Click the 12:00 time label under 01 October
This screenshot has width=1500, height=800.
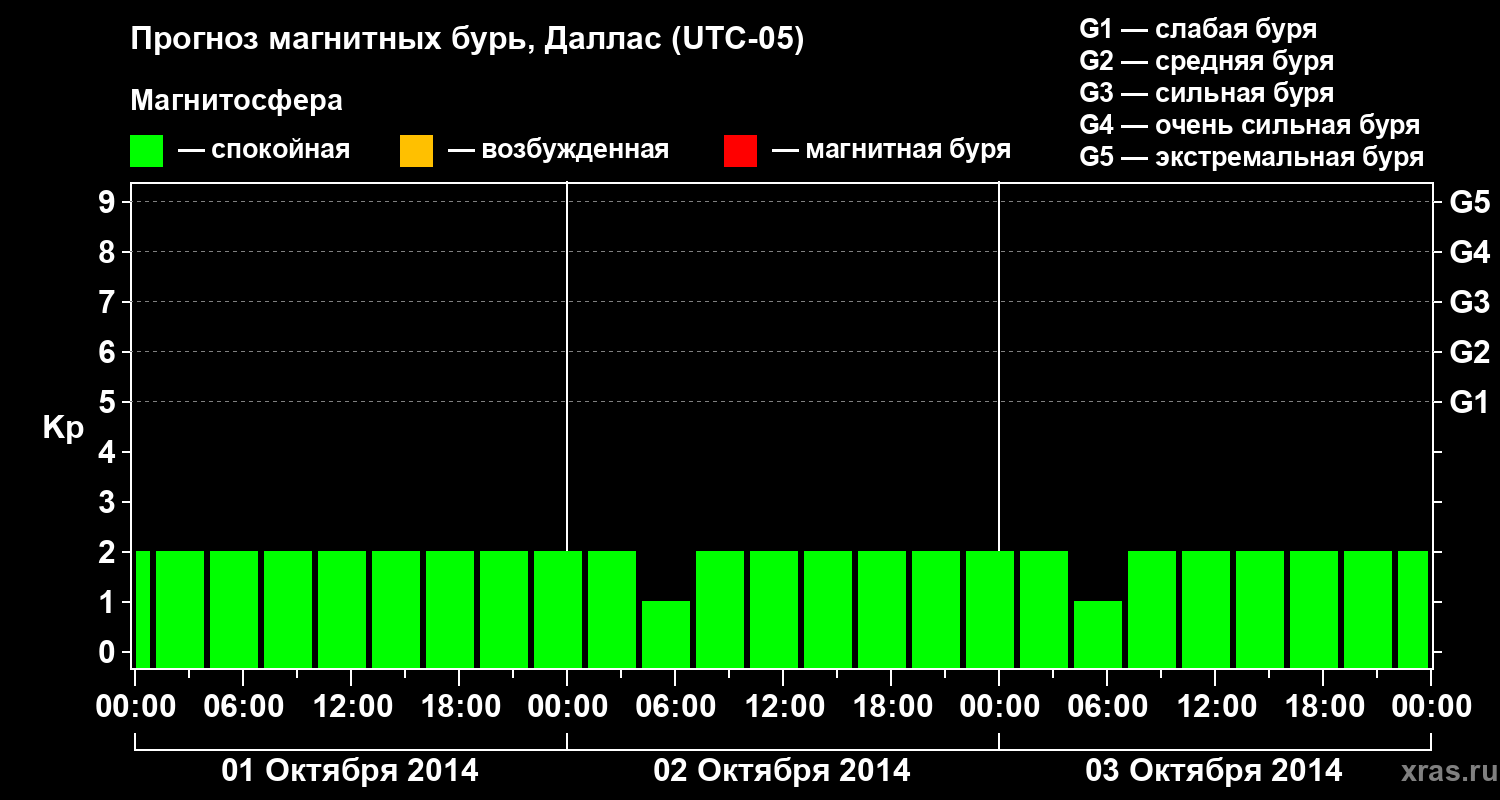[352, 707]
